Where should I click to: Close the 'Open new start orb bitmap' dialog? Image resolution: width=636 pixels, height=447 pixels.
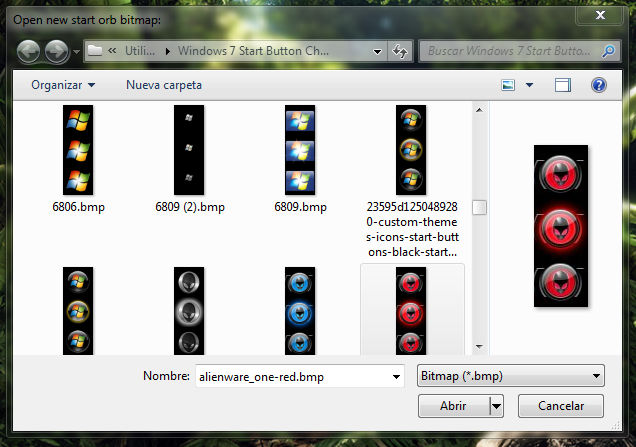[x=600, y=15]
